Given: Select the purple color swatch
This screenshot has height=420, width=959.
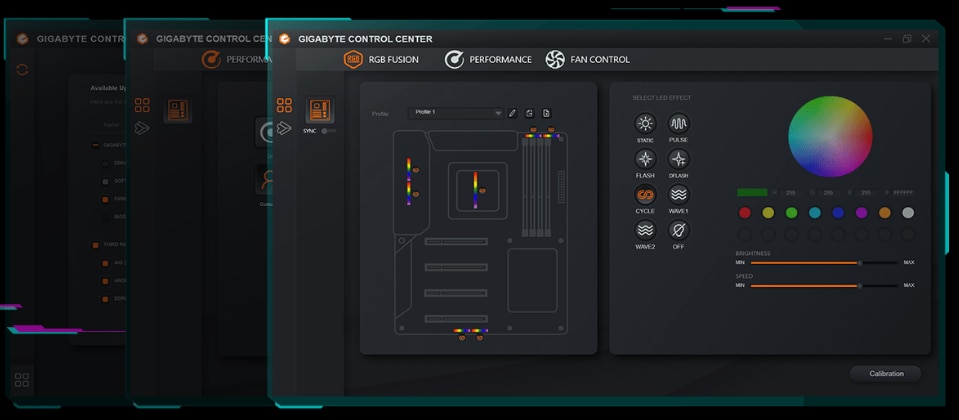Looking at the screenshot, I should (861, 212).
